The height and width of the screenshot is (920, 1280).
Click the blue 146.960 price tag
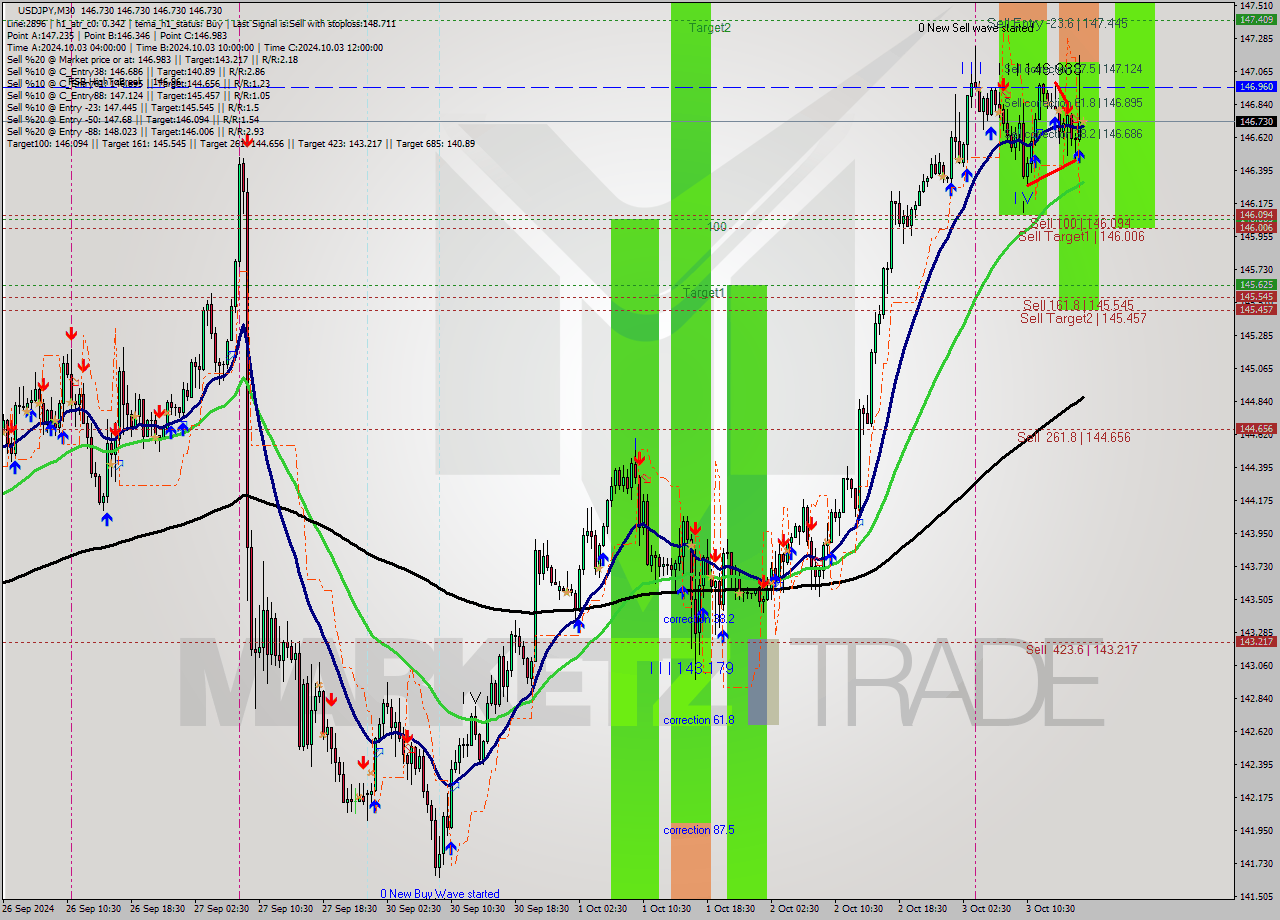click(1256, 87)
